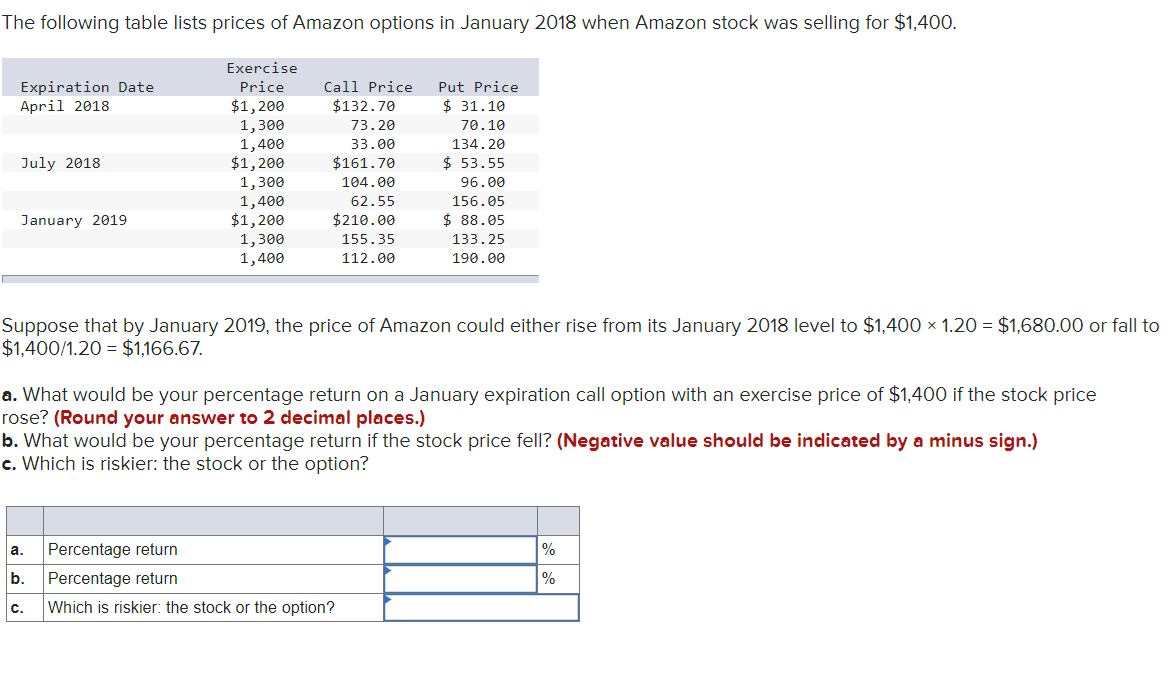Click the answer input field for part a
Screen dimensions: 1173x686
click(x=459, y=549)
